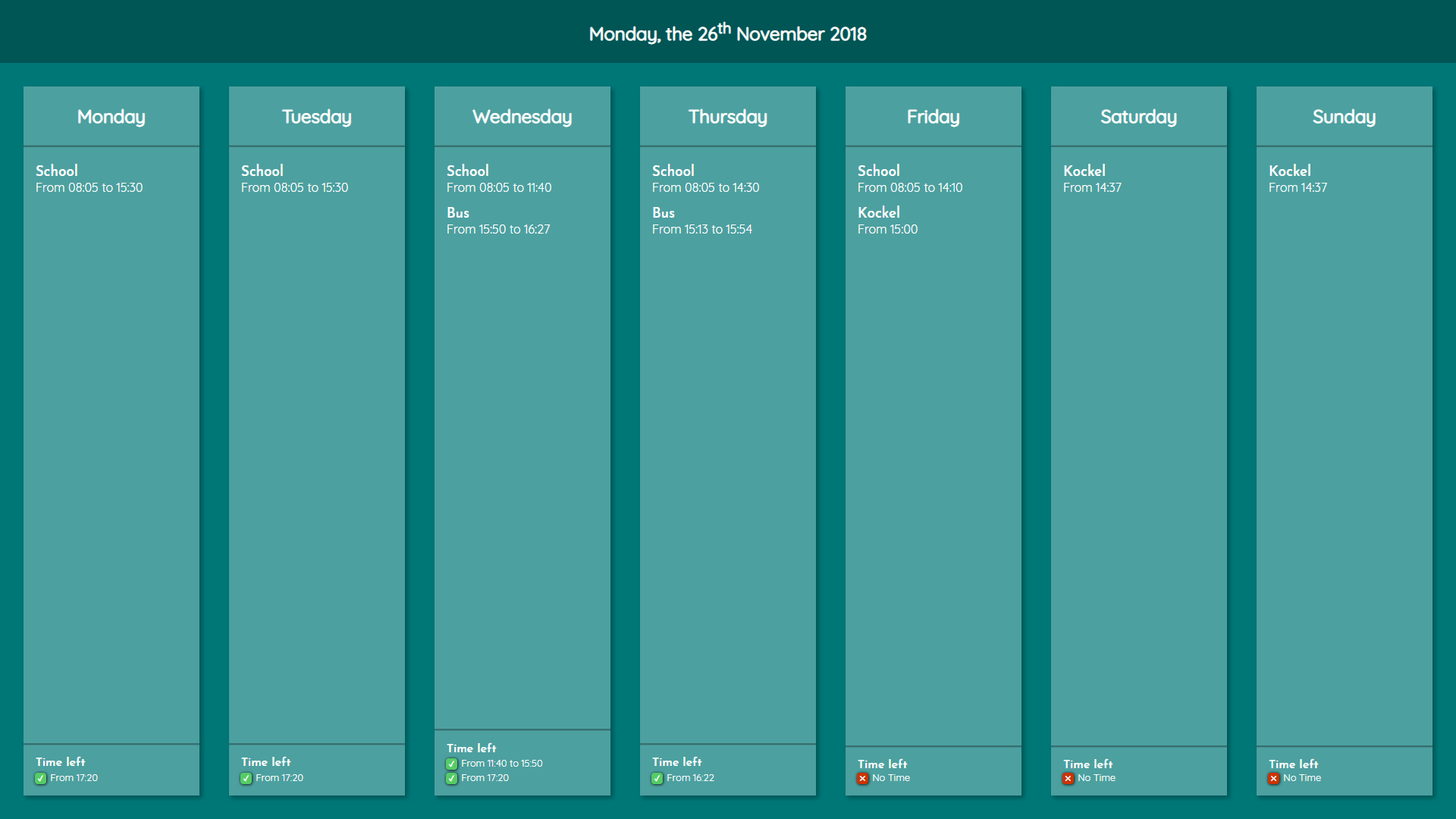The height and width of the screenshot is (819, 1456).
Task: Select the Monday column header
Action: point(111,117)
